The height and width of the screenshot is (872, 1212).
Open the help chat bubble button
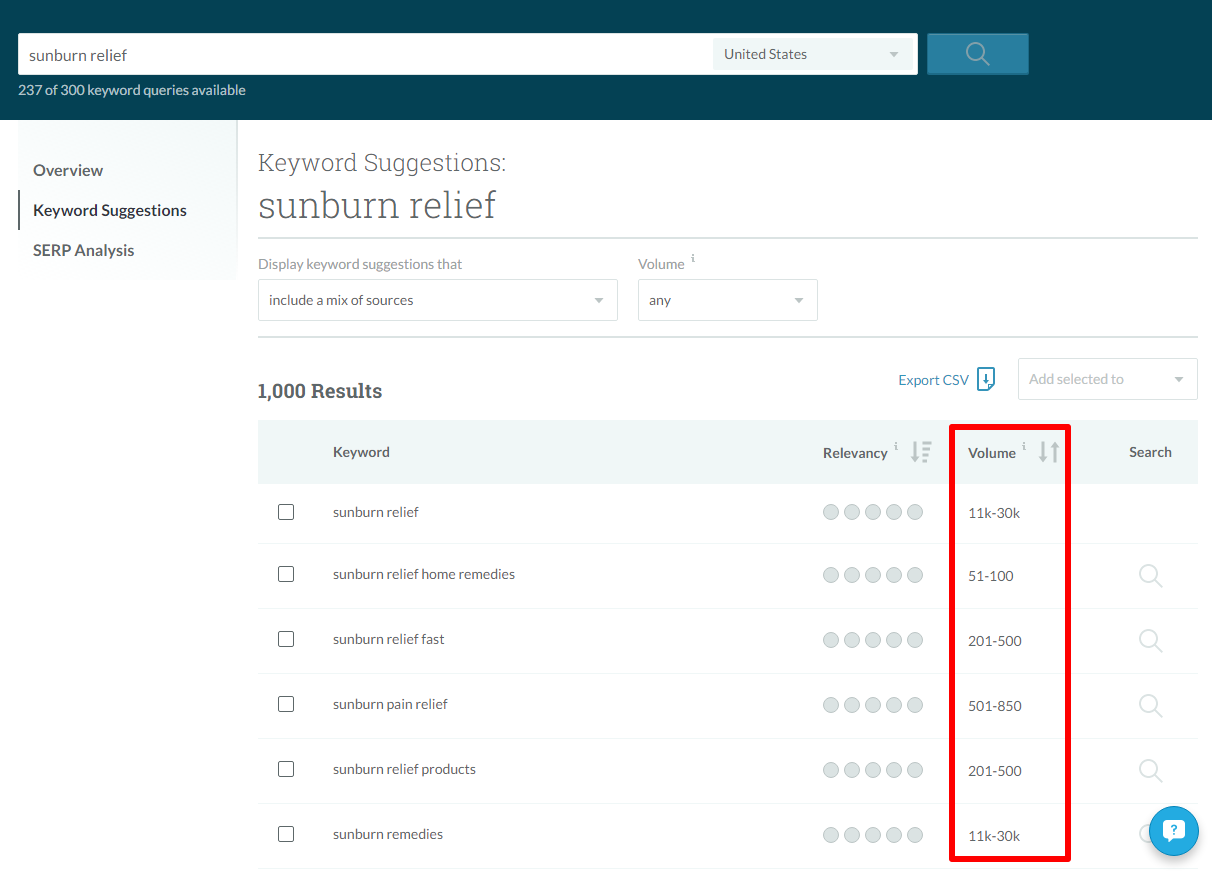[x=1173, y=830]
